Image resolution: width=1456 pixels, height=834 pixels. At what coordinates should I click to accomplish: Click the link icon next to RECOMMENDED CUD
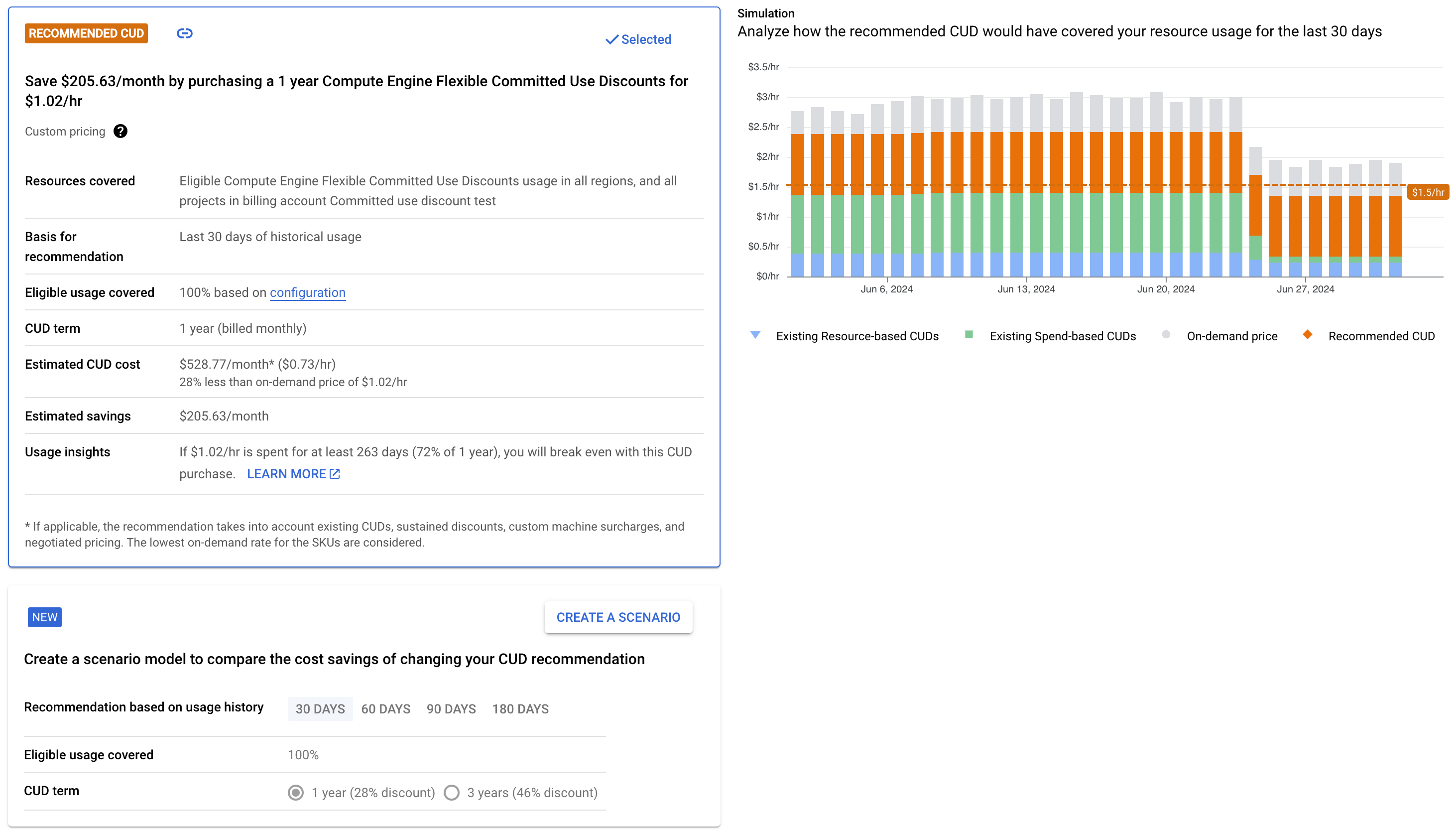[x=184, y=34]
